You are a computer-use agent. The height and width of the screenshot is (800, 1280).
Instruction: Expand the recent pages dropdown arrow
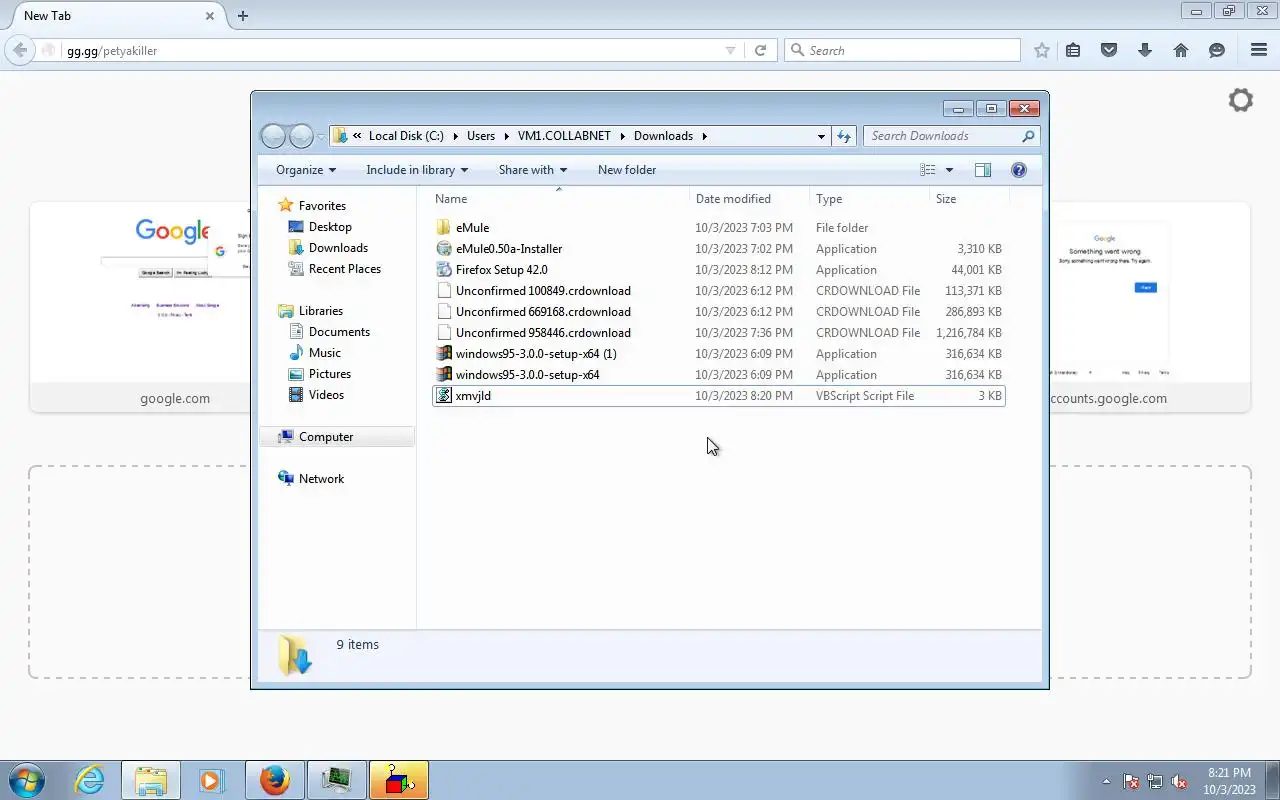(321, 136)
